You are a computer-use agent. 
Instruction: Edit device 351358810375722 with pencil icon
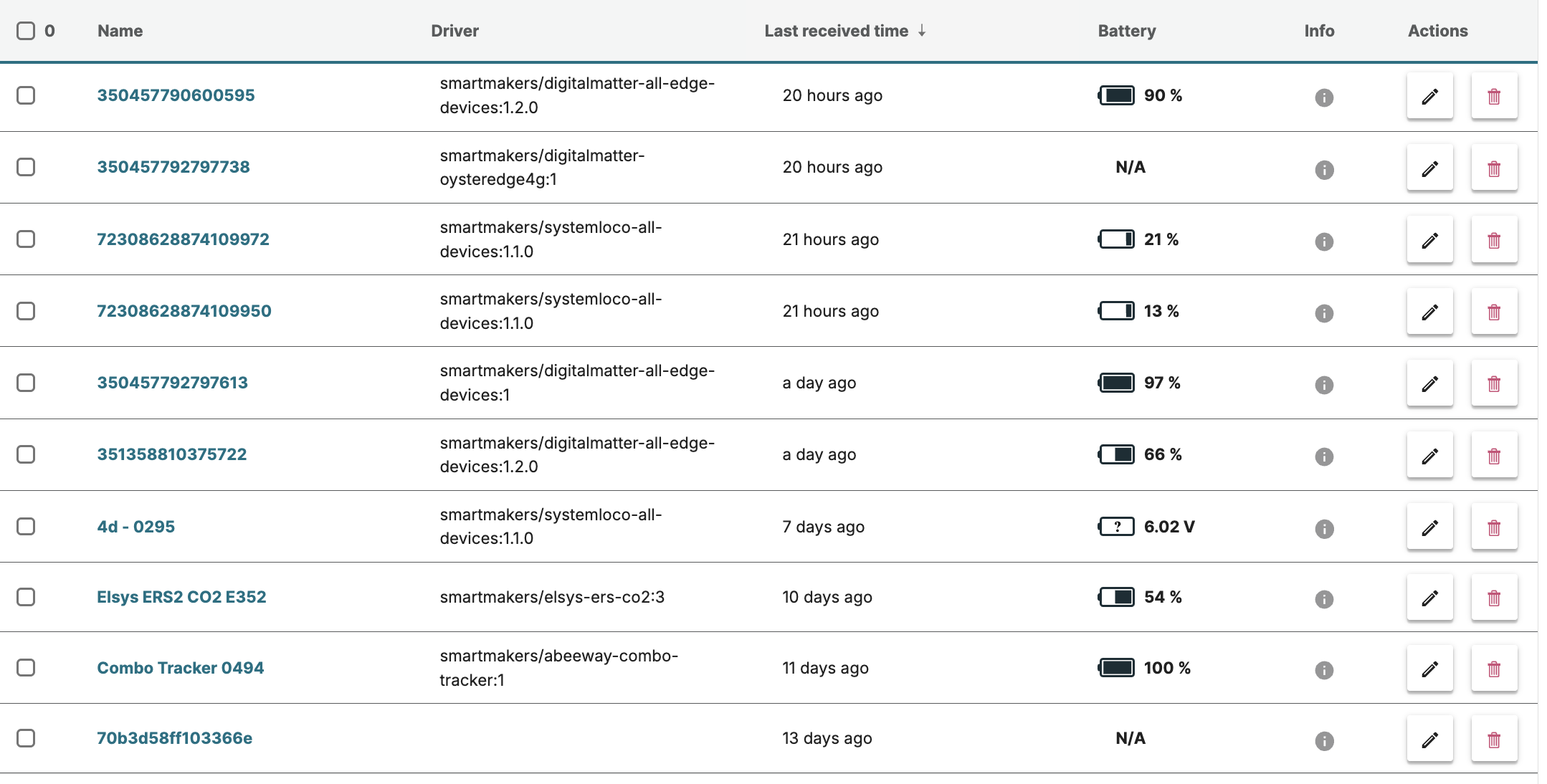[x=1429, y=456]
